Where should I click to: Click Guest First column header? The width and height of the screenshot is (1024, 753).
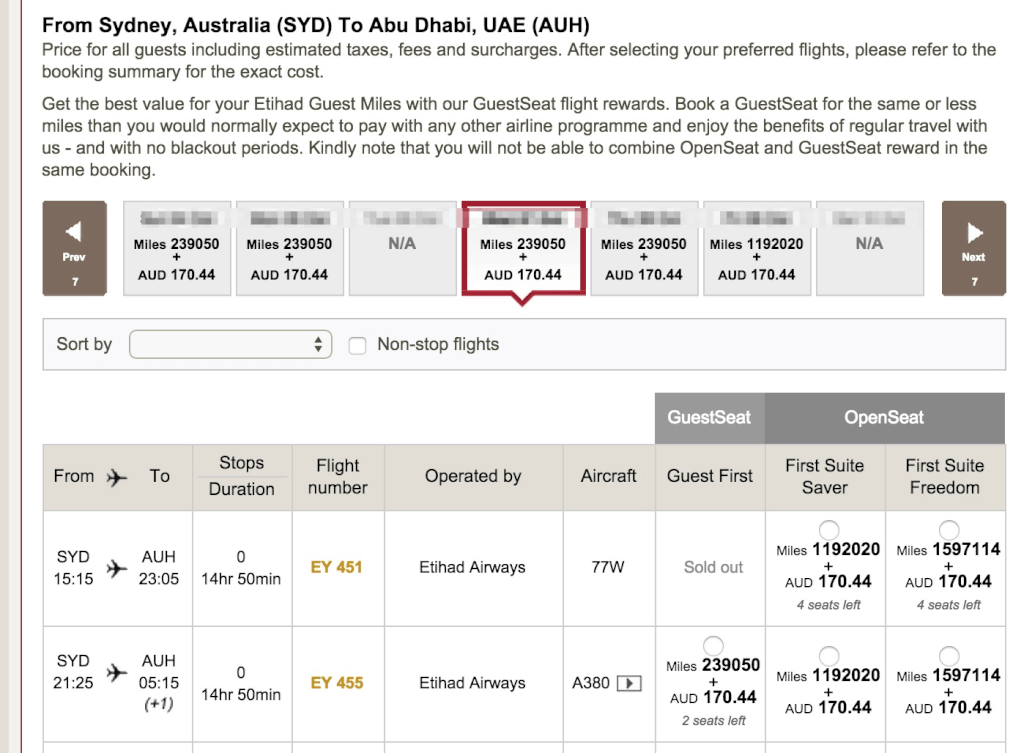coord(710,477)
